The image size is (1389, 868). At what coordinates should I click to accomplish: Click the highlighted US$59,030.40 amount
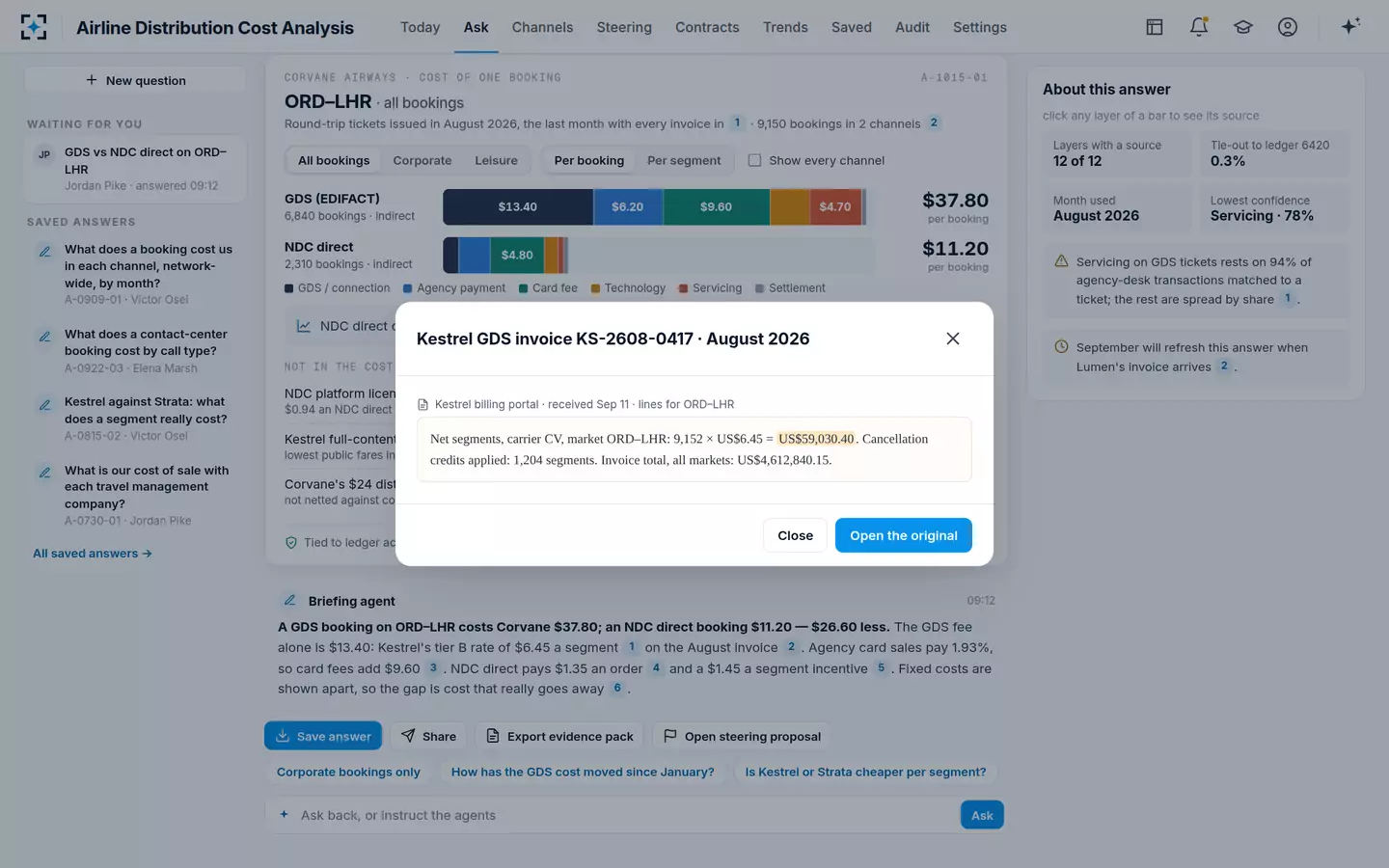[x=816, y=439]
